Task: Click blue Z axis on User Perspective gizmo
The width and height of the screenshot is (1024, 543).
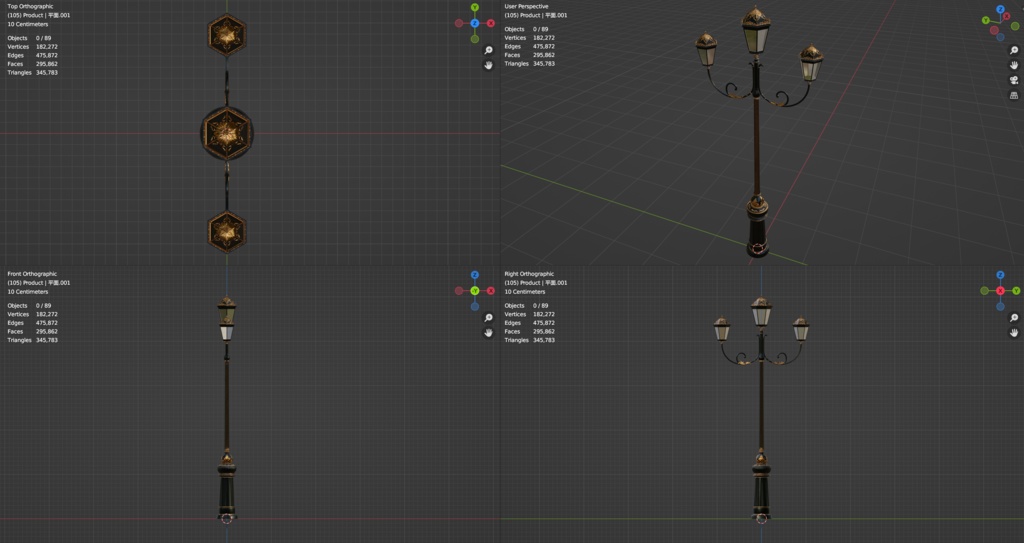Action: pyautogui.click(x=1000, y=10)
